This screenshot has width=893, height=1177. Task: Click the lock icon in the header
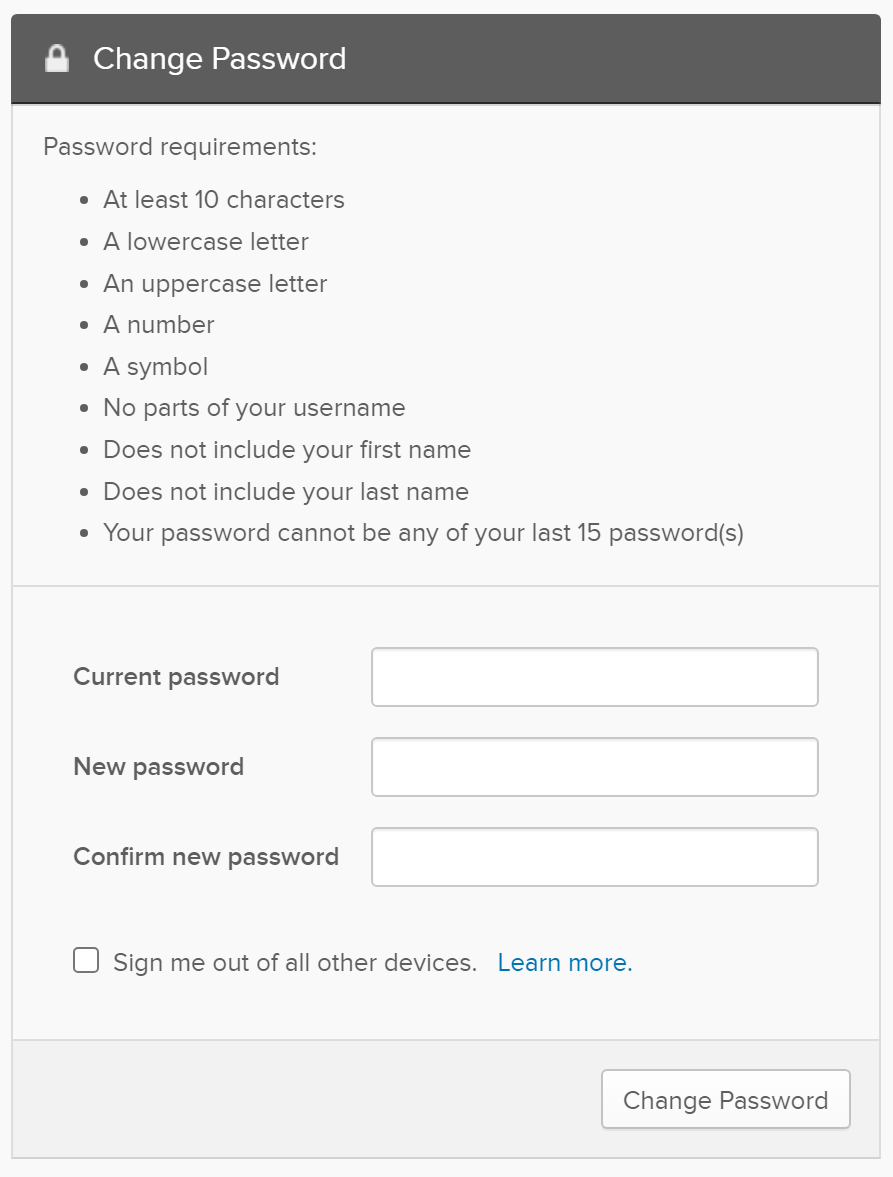(57, 59)
